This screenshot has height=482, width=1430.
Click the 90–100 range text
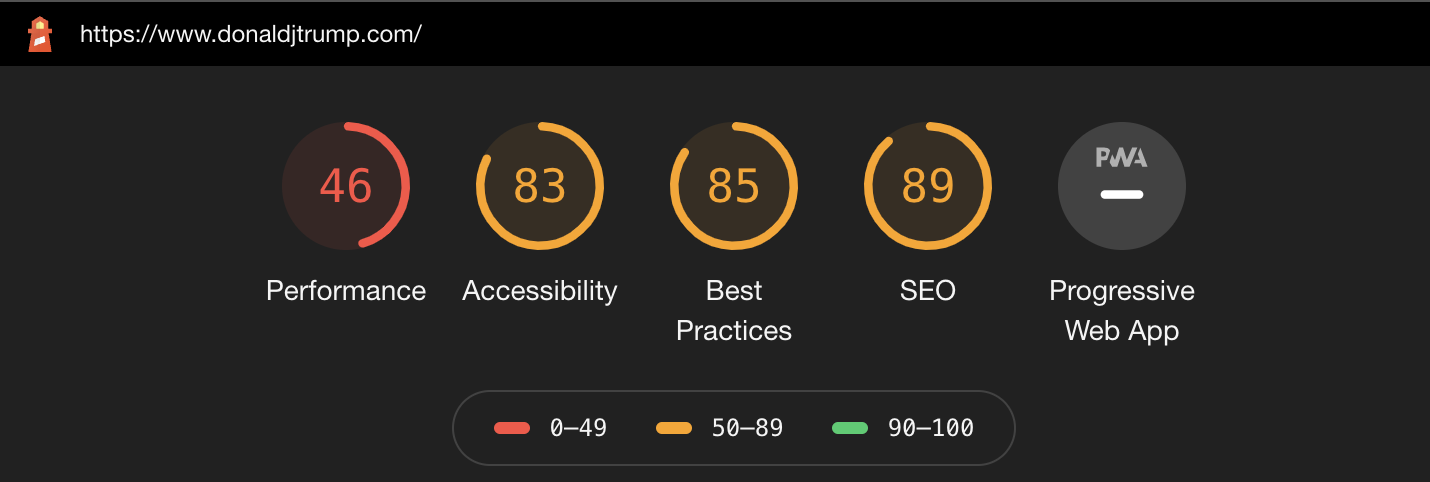coord(931,428)
